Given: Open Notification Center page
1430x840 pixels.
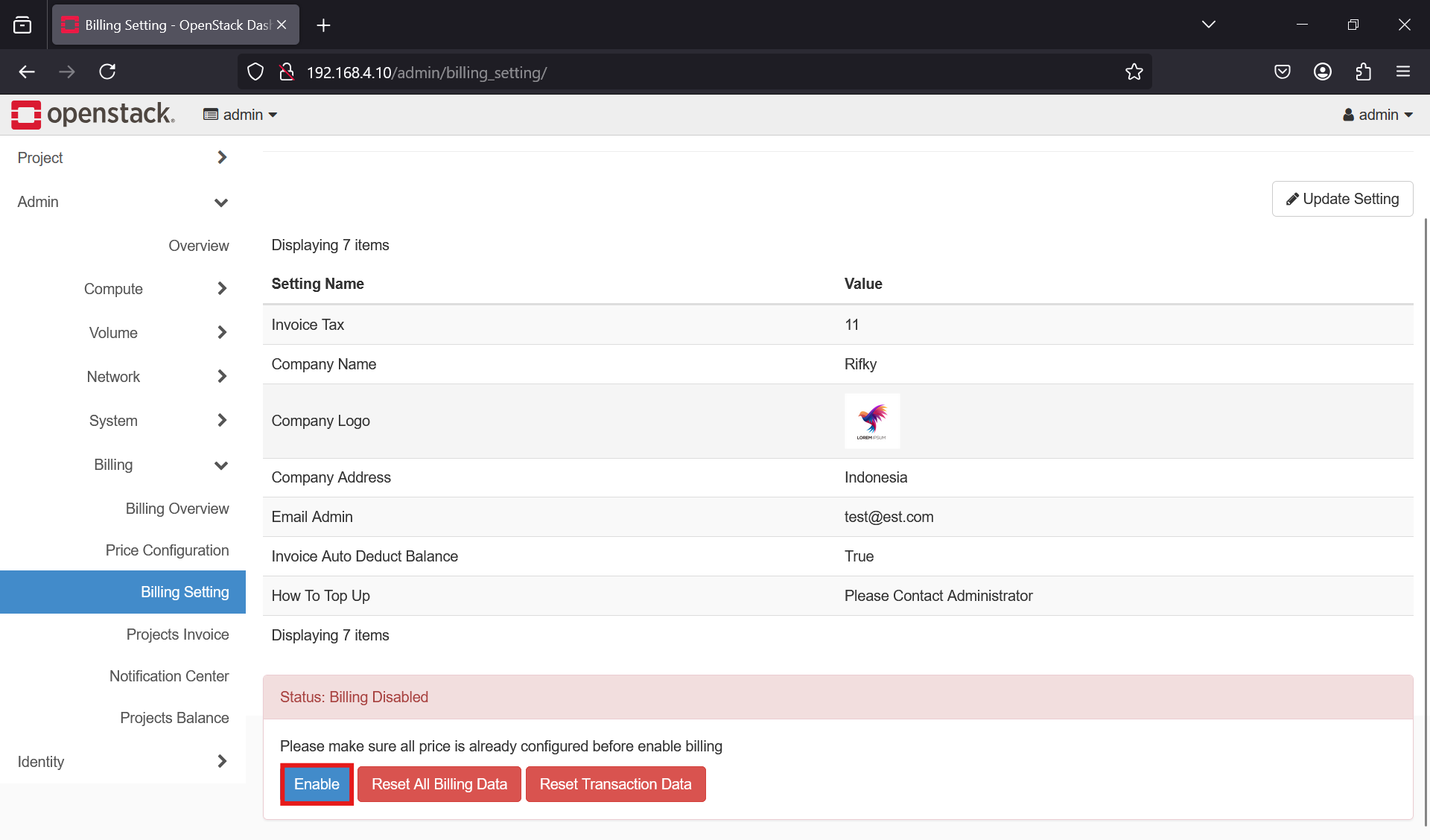Looking at the screenshot, I should [x=169, y=676].
